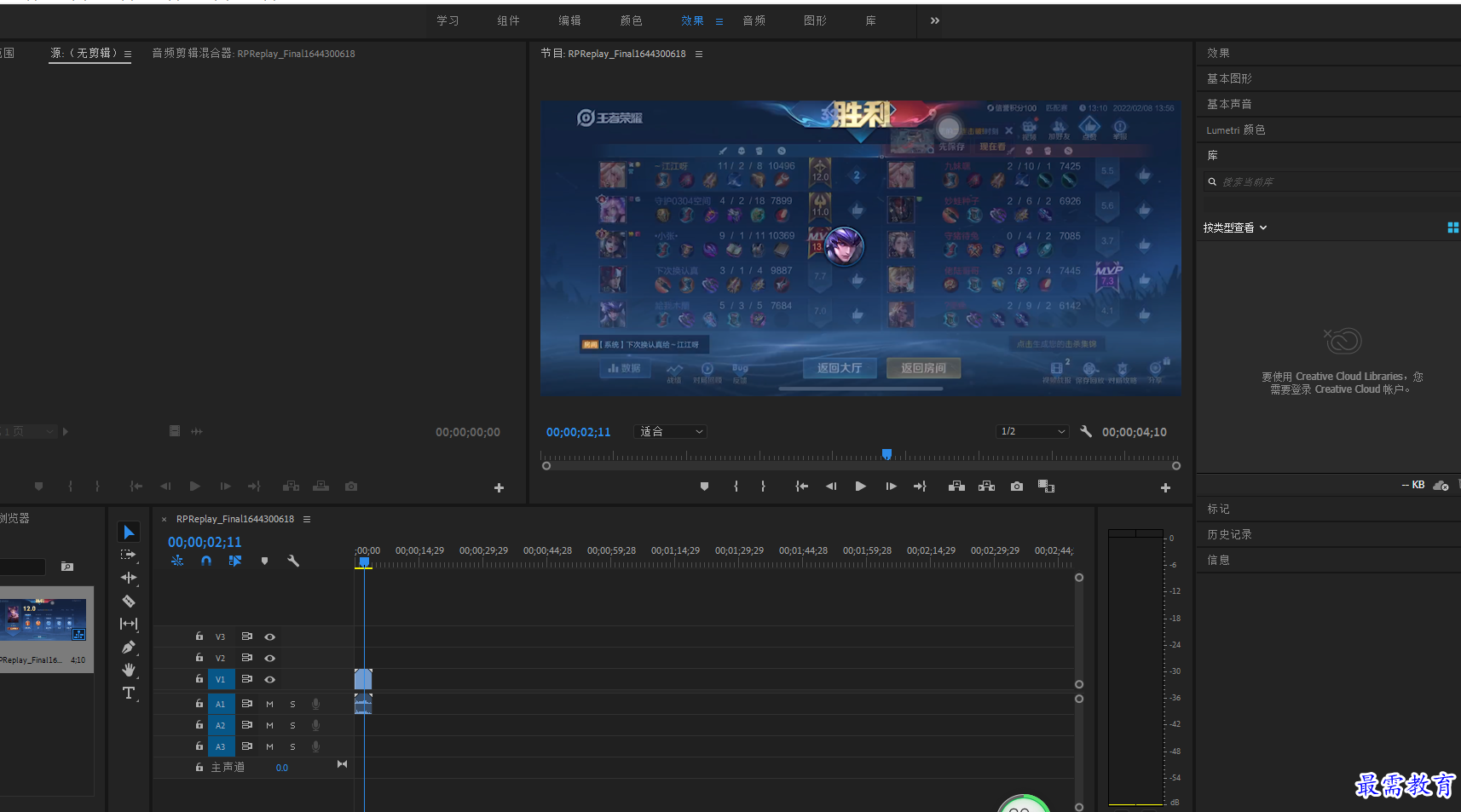Select the Selection tool arrow
The image size is (1461, 812).
129,533
